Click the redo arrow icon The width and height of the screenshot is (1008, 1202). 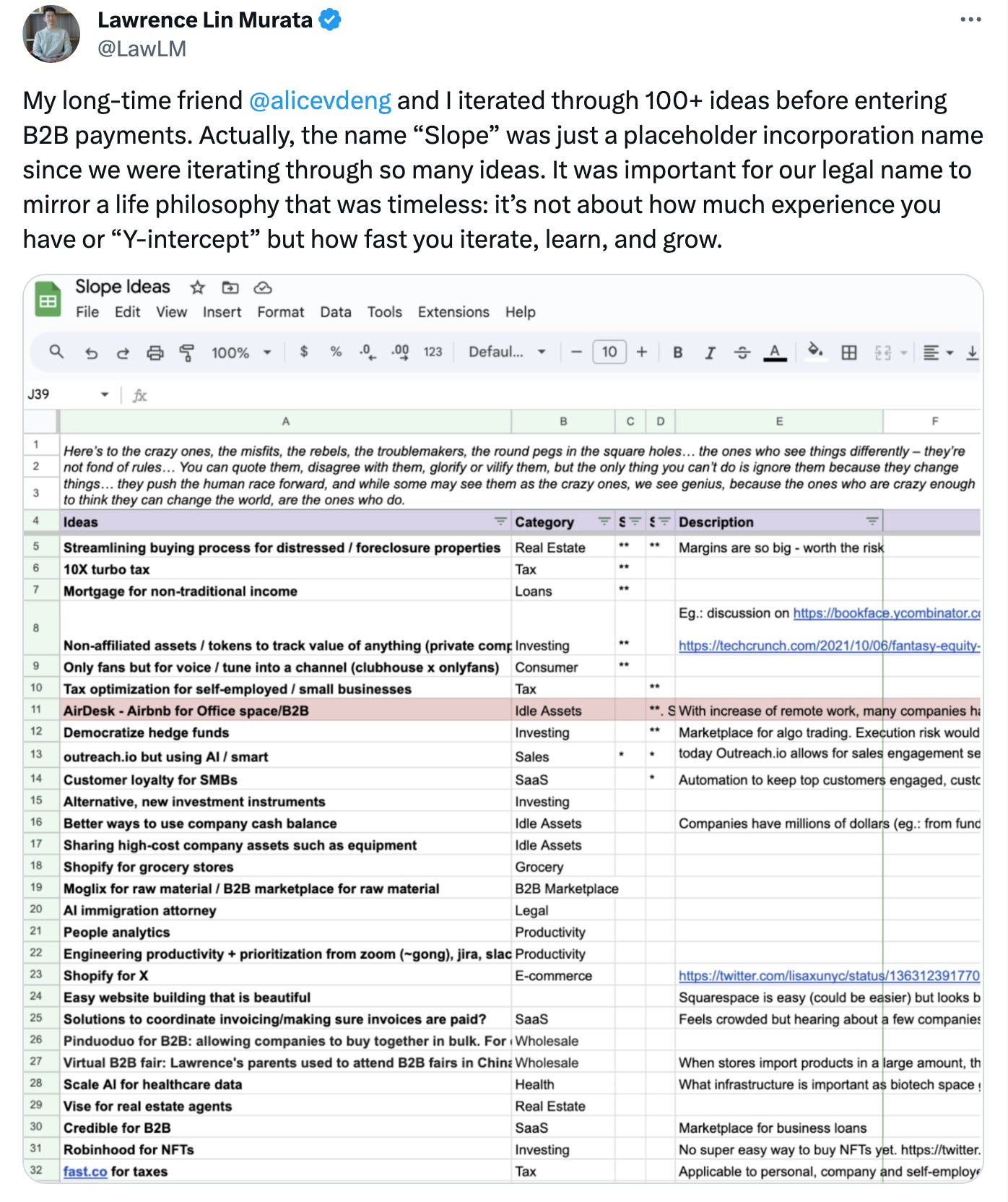(123, 353)
